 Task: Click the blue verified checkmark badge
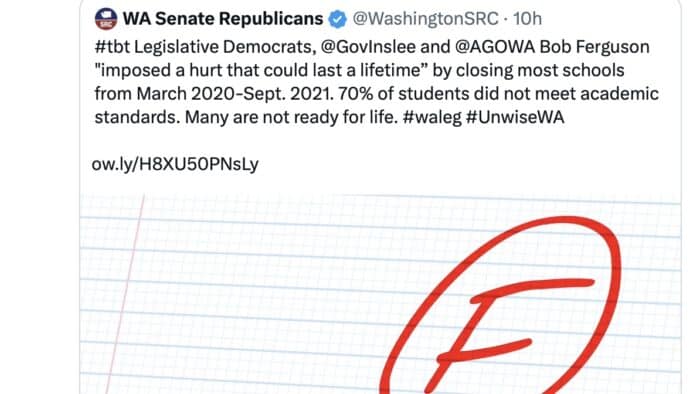[338, 19]
